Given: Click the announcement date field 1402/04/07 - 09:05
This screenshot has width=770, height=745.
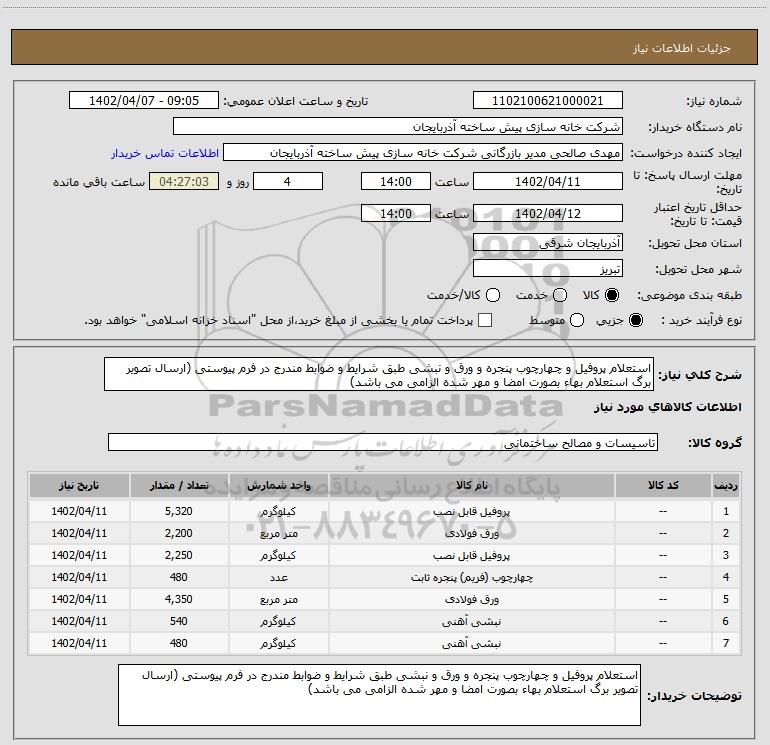Looking at the screenshot, I should pyautogui.click(x=144, y=101).
